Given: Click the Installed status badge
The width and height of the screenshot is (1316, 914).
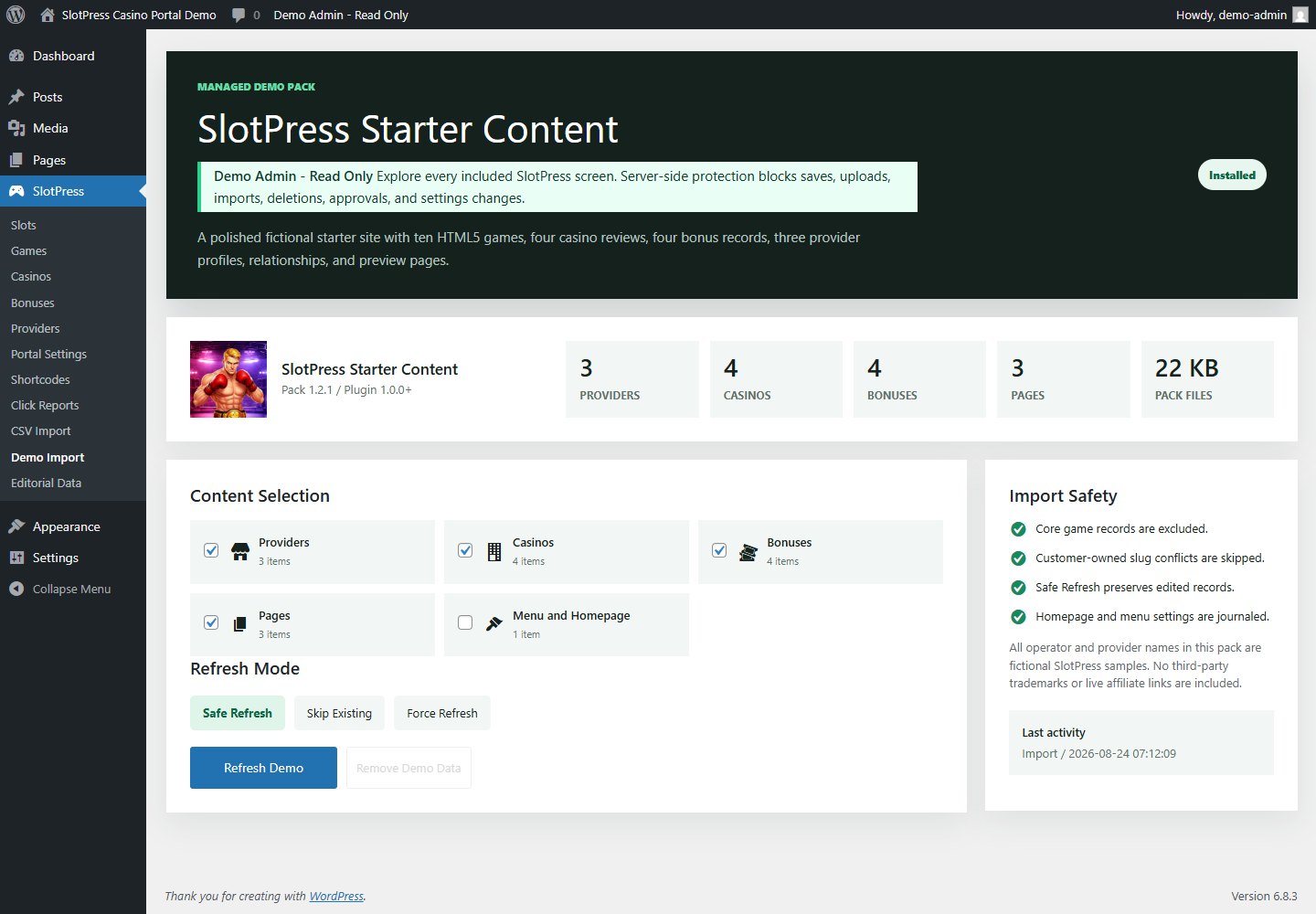Looking at the screenshot, I should coord(1232,175).
